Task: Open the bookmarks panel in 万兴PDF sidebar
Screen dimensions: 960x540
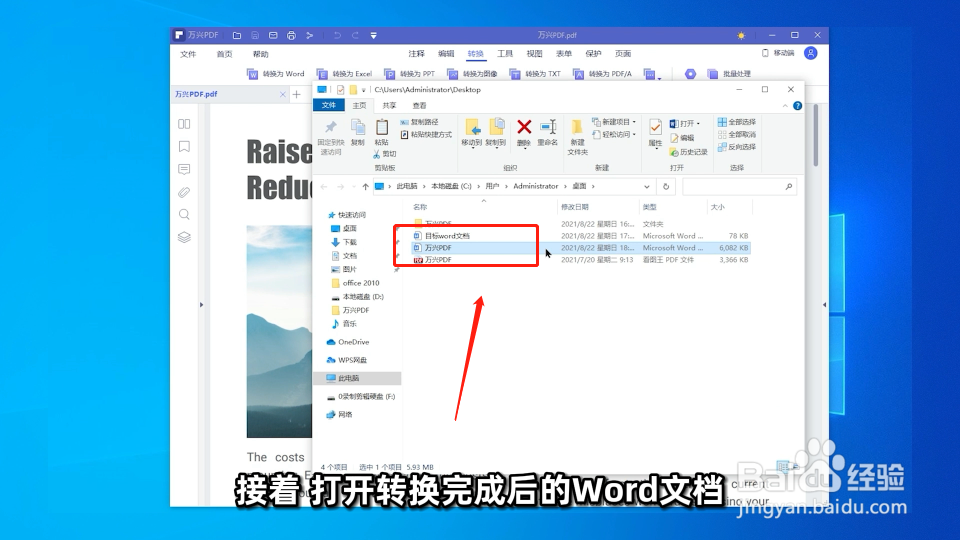Action: pos(184,146)
